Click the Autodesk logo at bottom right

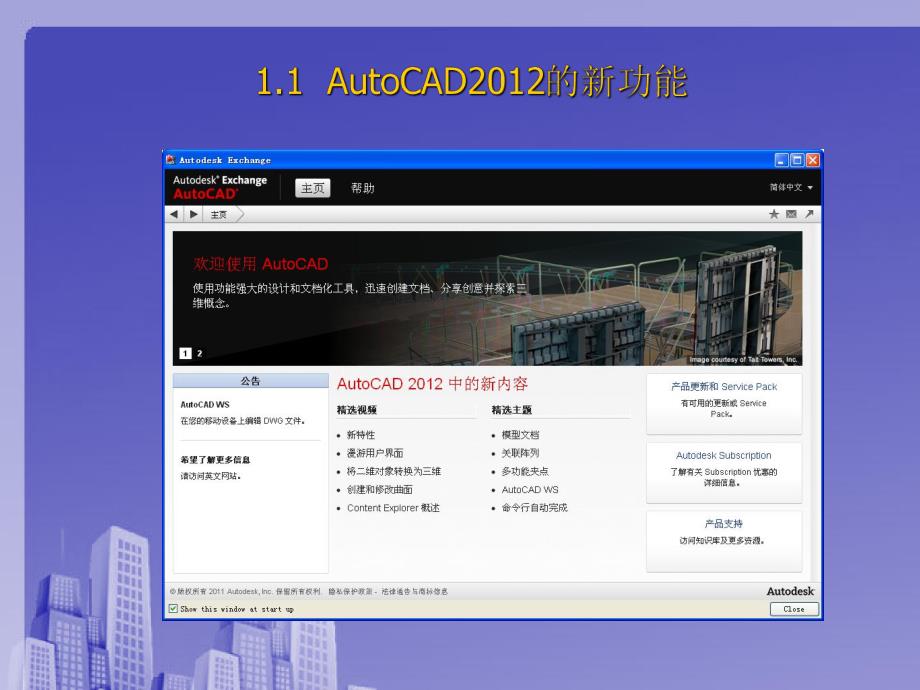tap(789, 592)
